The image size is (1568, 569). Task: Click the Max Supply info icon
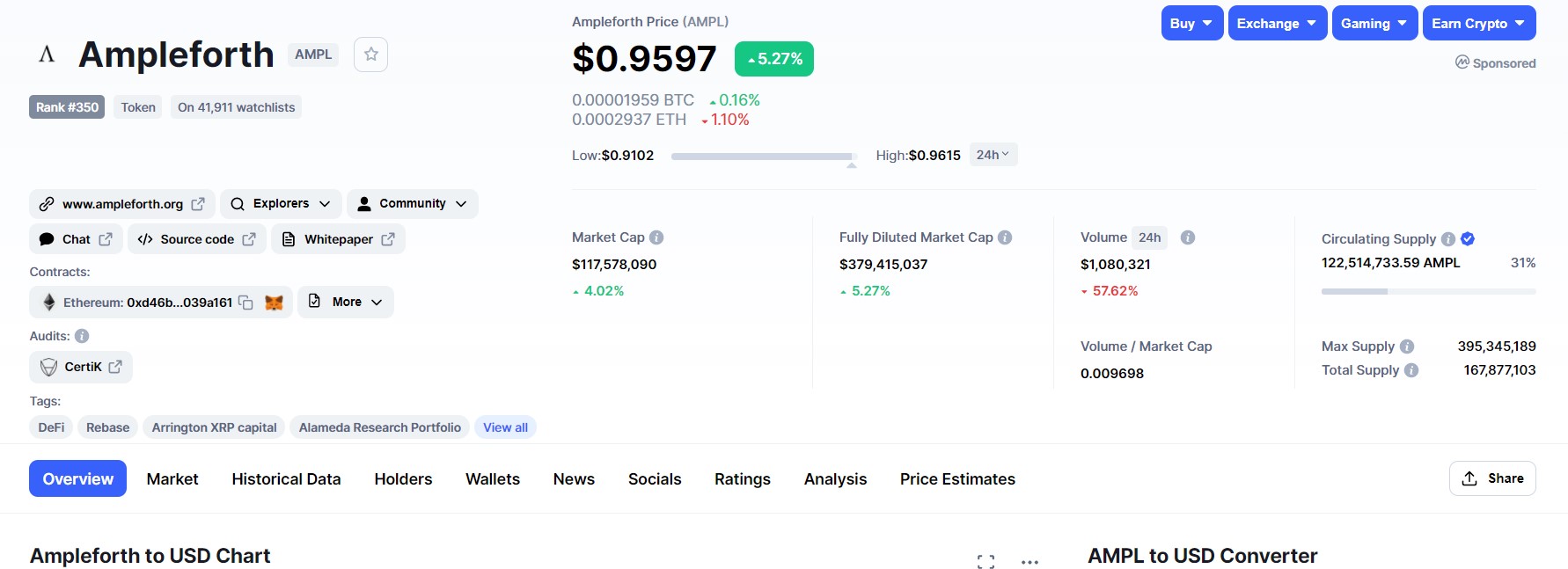tap(1407, 347)
